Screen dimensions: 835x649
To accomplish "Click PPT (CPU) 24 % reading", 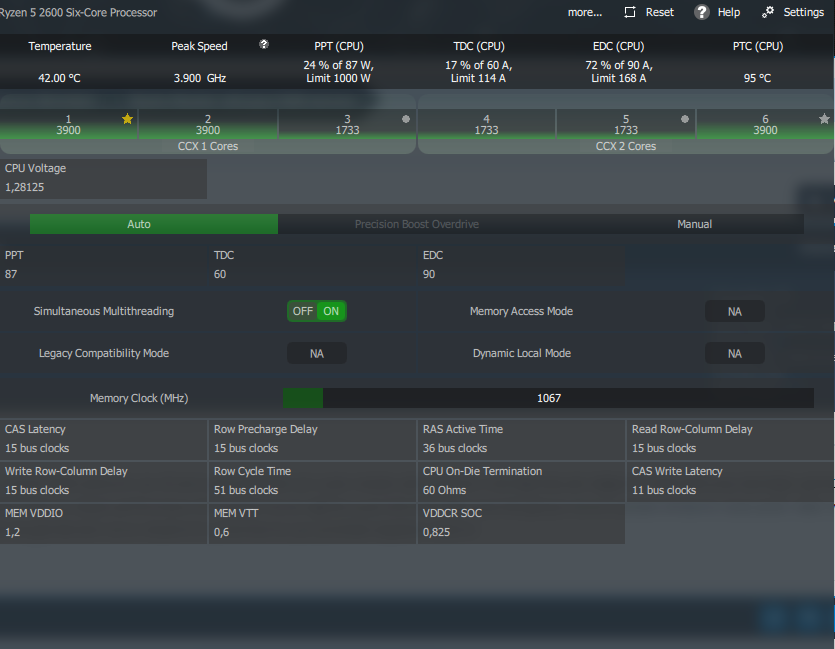I will (339, 71).
